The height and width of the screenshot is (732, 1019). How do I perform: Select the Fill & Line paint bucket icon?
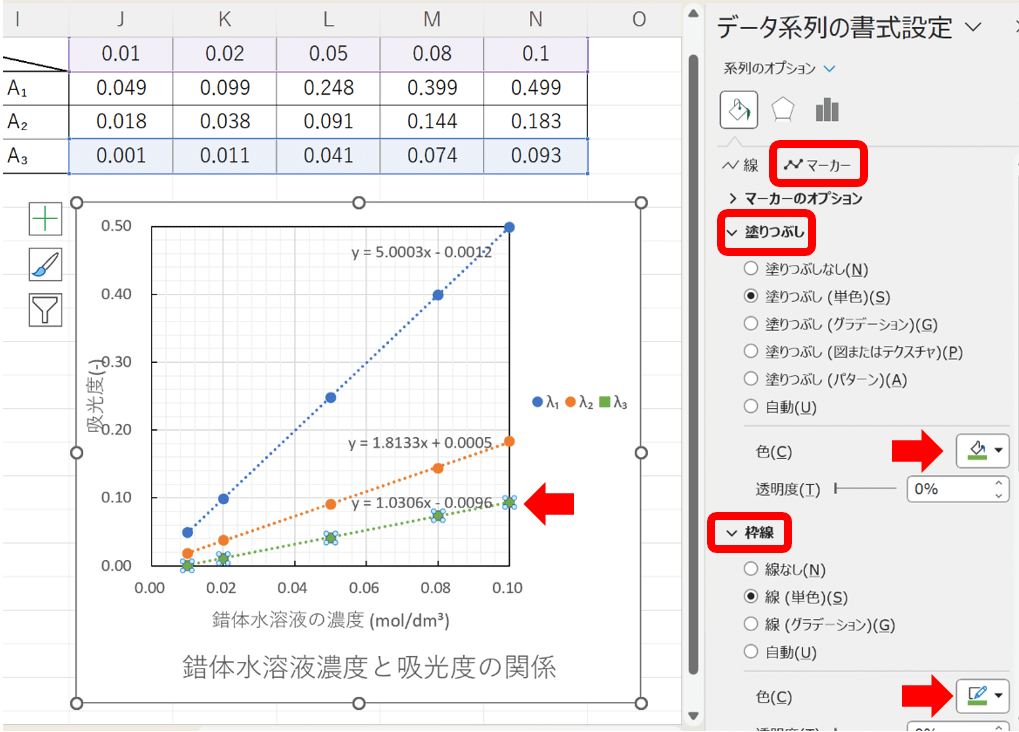pos(739,110)
